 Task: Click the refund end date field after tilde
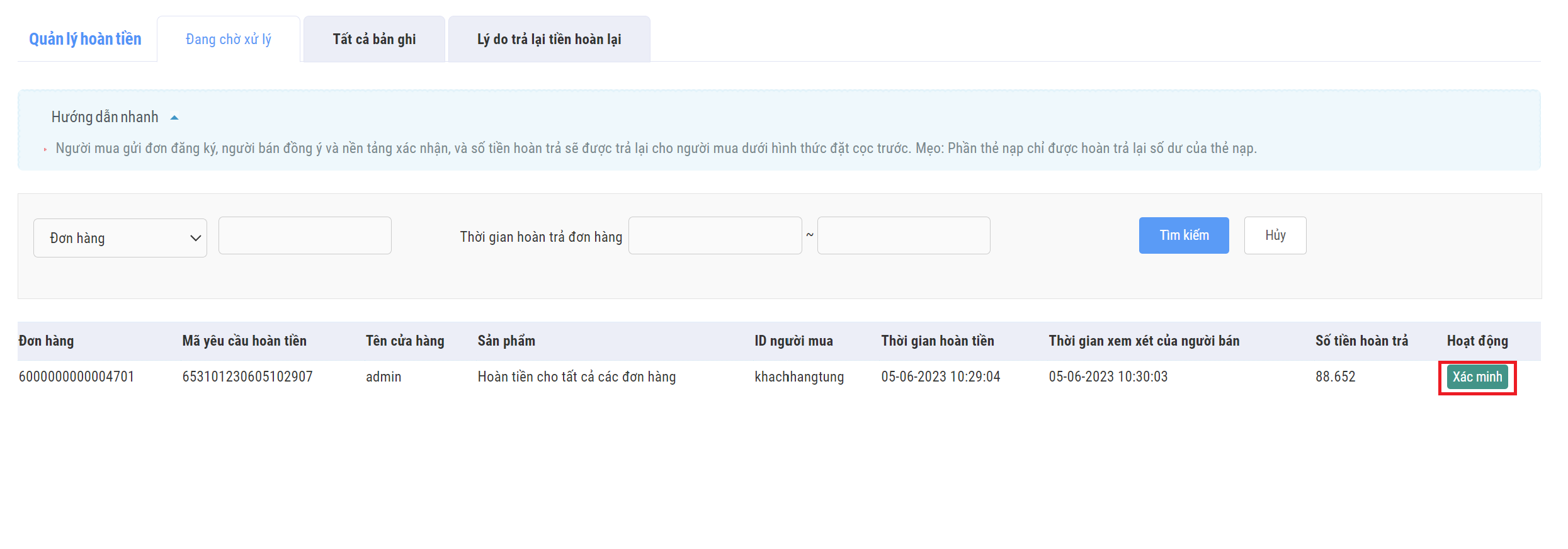point(903,235)
